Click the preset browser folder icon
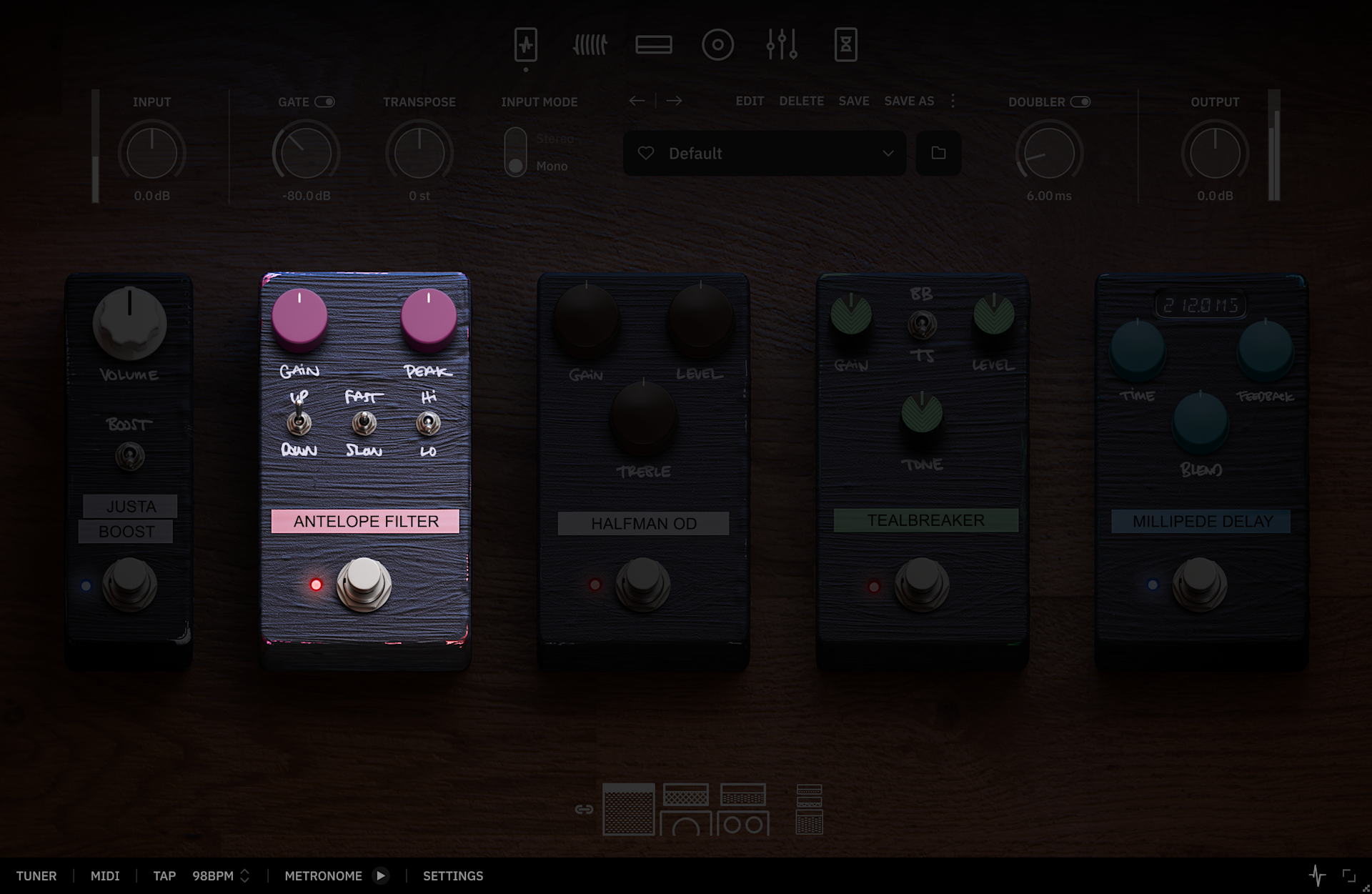Image resolution: width=1372 pixels, height=894 pixels. (x=938, y=153)
